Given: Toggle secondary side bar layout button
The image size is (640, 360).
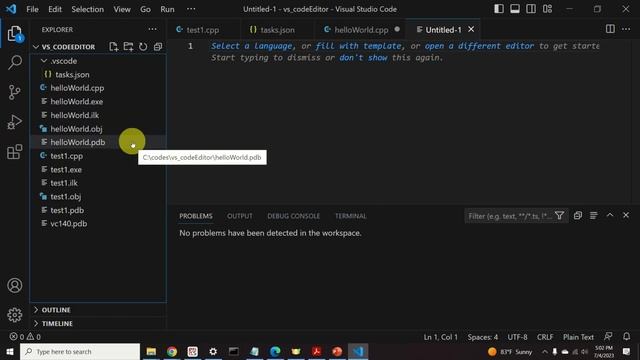Looking at the screenshot, I should tap(531, 9).
